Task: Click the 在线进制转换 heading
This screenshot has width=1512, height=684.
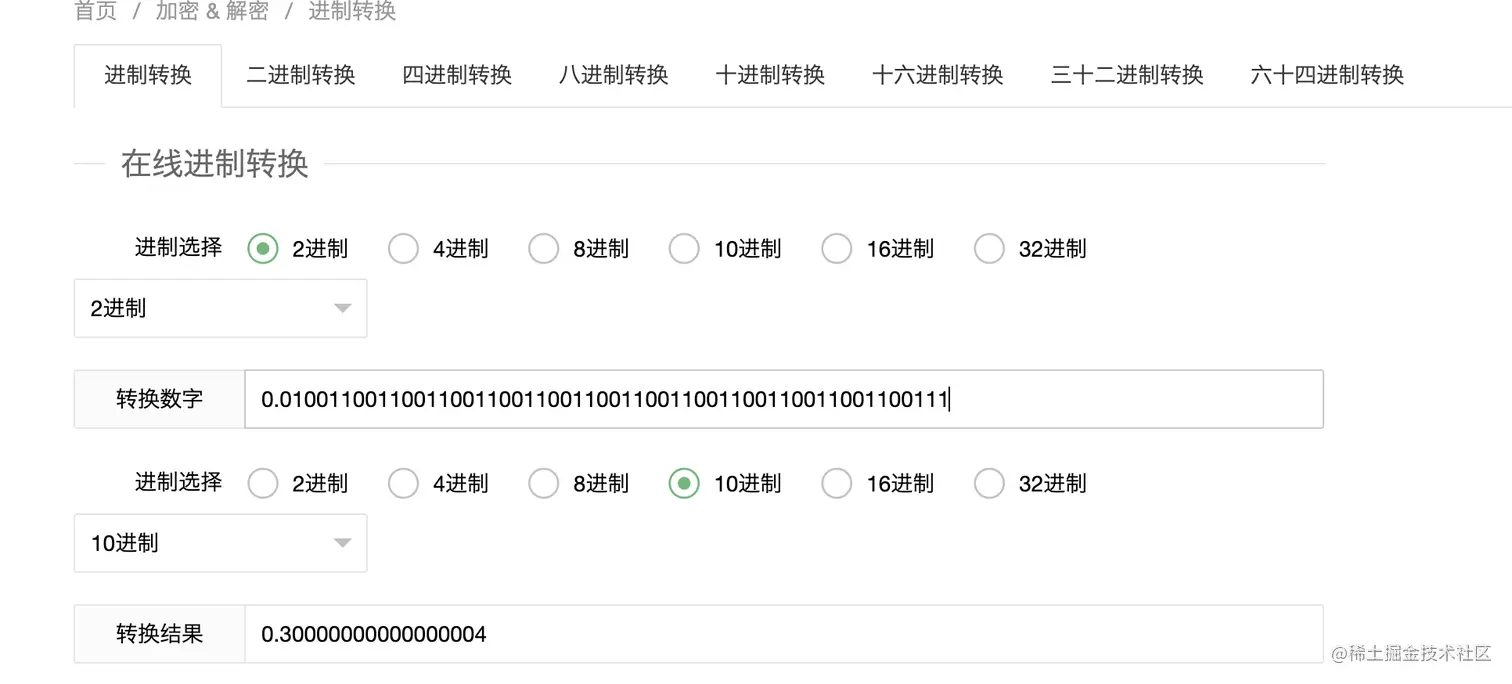Action: tap(215, 164)
